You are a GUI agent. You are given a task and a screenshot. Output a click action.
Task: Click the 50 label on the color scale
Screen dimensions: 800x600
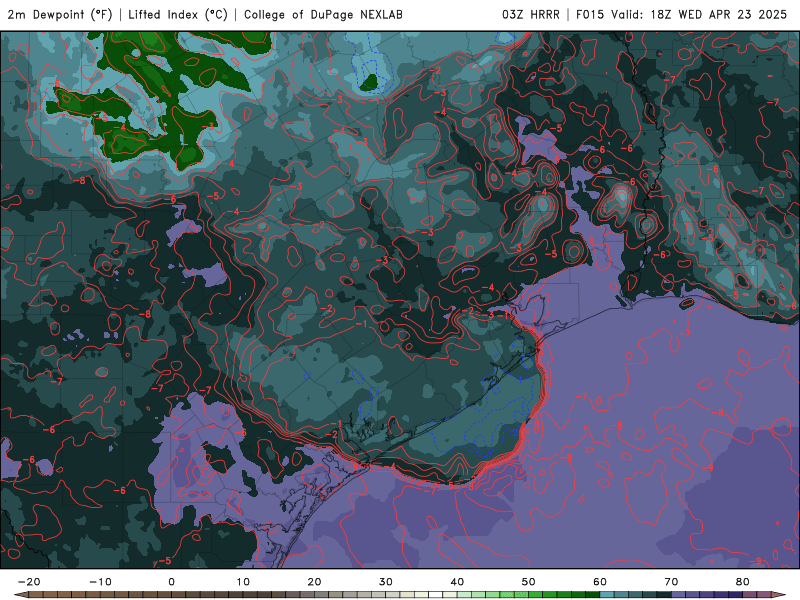tap(529, 582)
